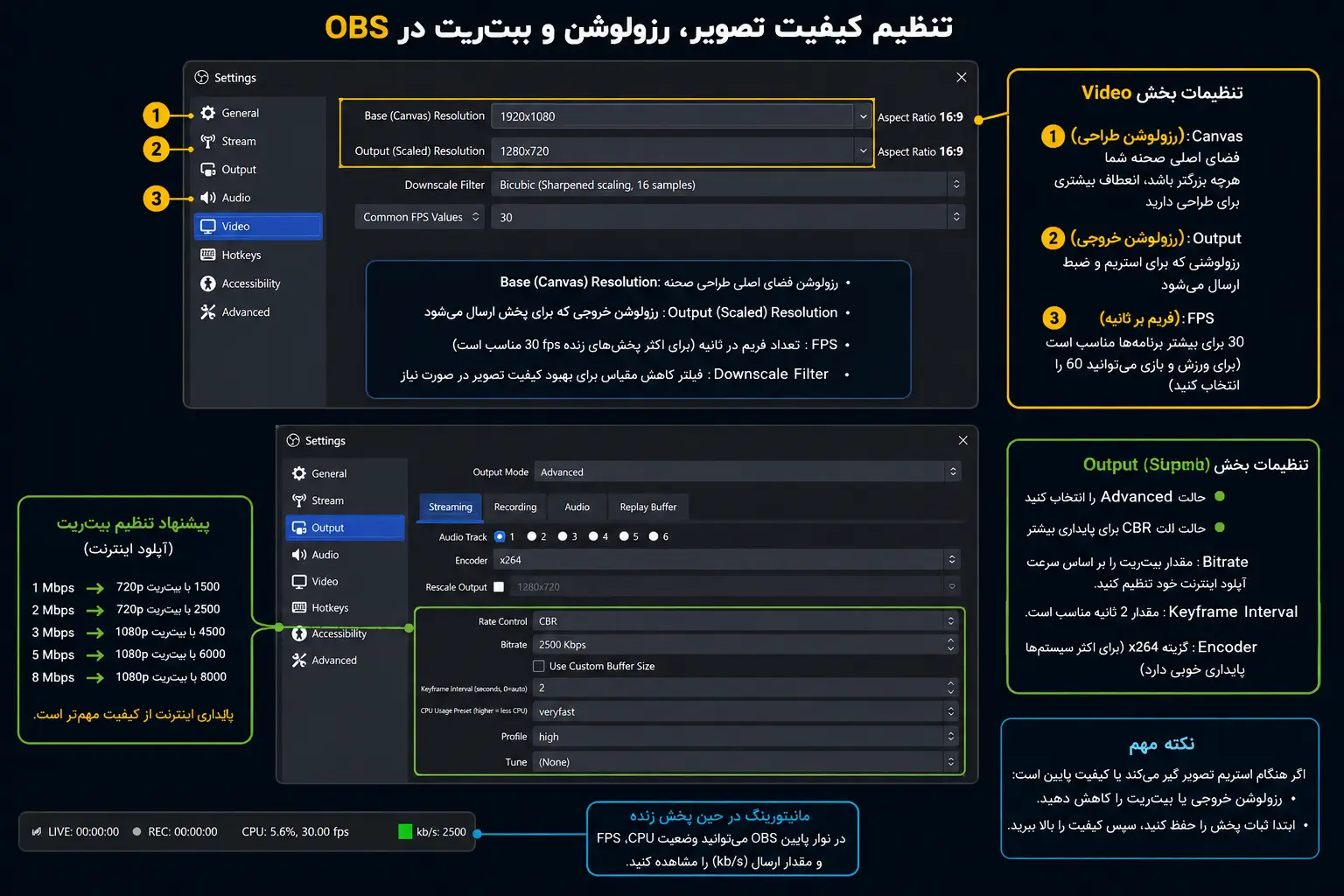
Task: Select Audio Track 1 radio button
Action: 500,536
